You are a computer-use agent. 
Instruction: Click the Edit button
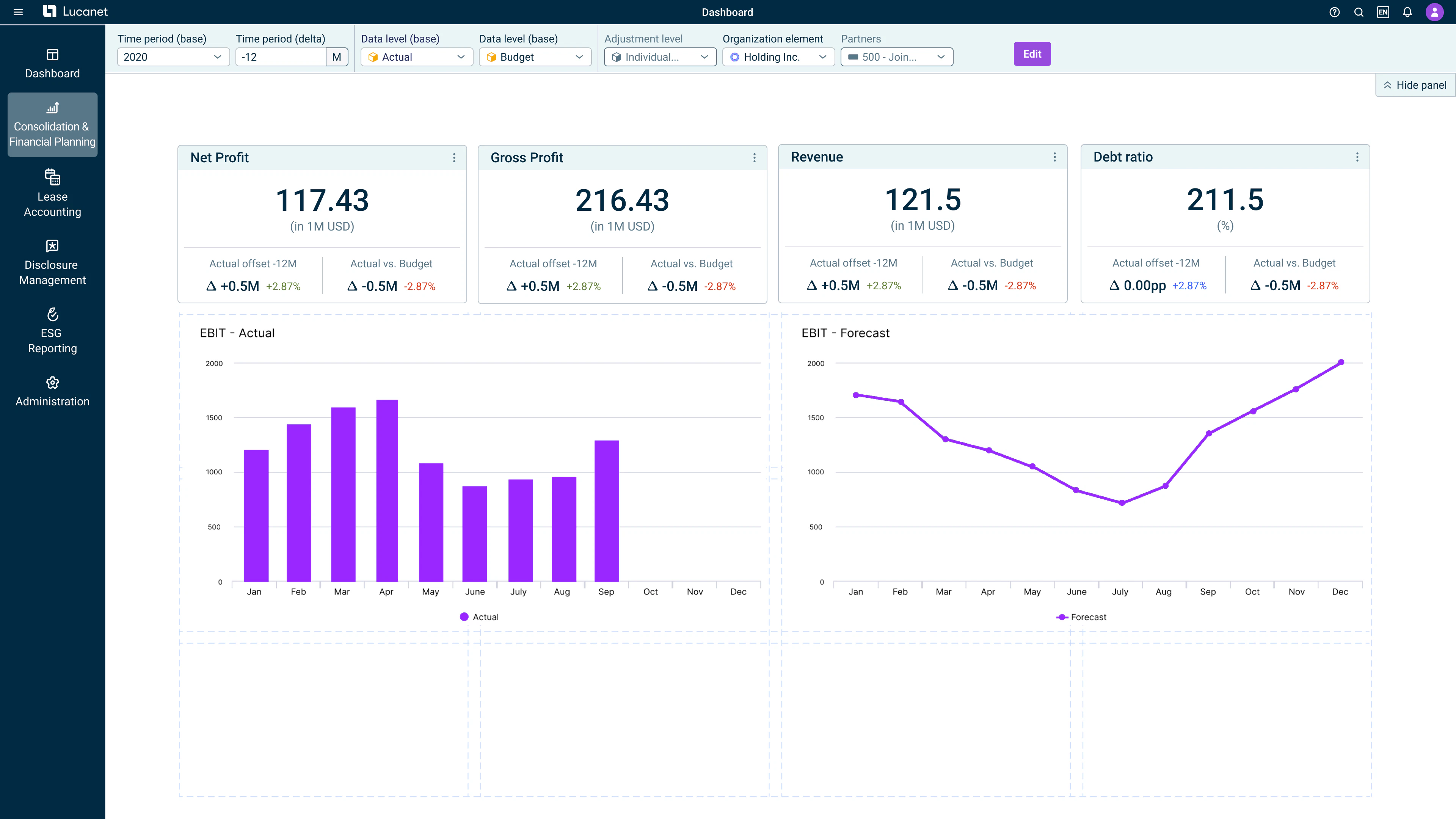coord(1032,54)
